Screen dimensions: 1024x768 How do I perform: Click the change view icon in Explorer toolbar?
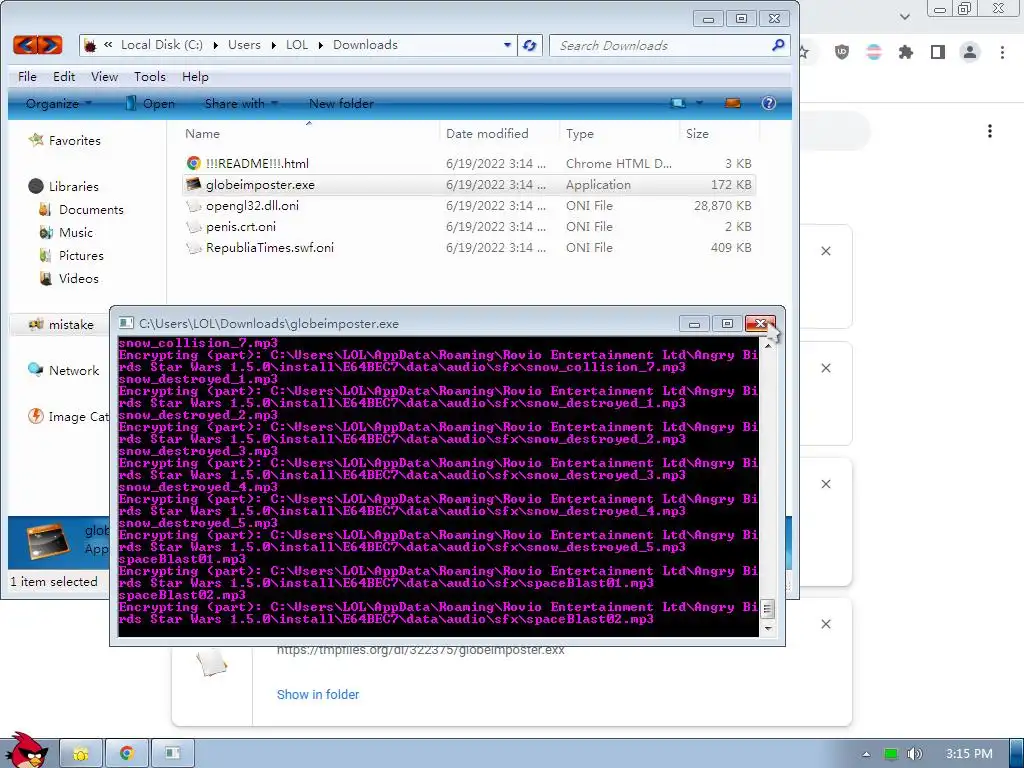tap(678, 103)
